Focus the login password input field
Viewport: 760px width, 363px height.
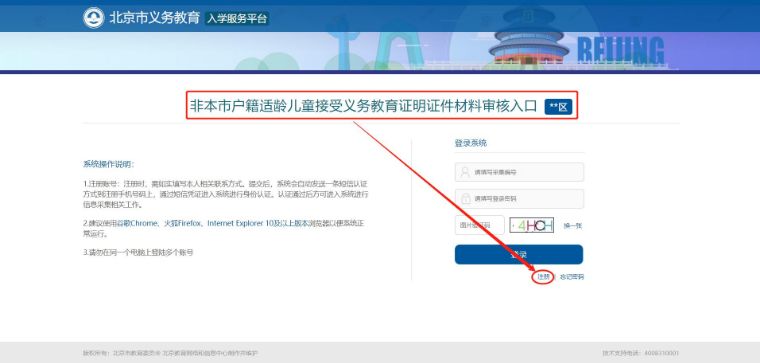click(x=519, y=199)
